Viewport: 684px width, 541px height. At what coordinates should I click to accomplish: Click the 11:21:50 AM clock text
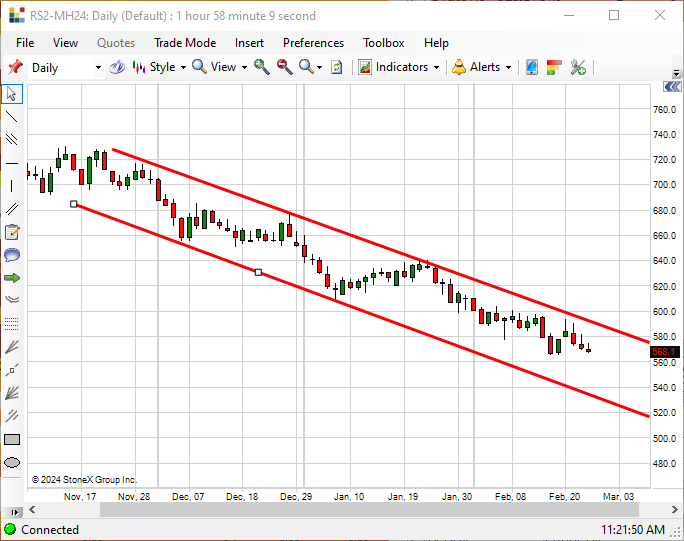[633, 530]
